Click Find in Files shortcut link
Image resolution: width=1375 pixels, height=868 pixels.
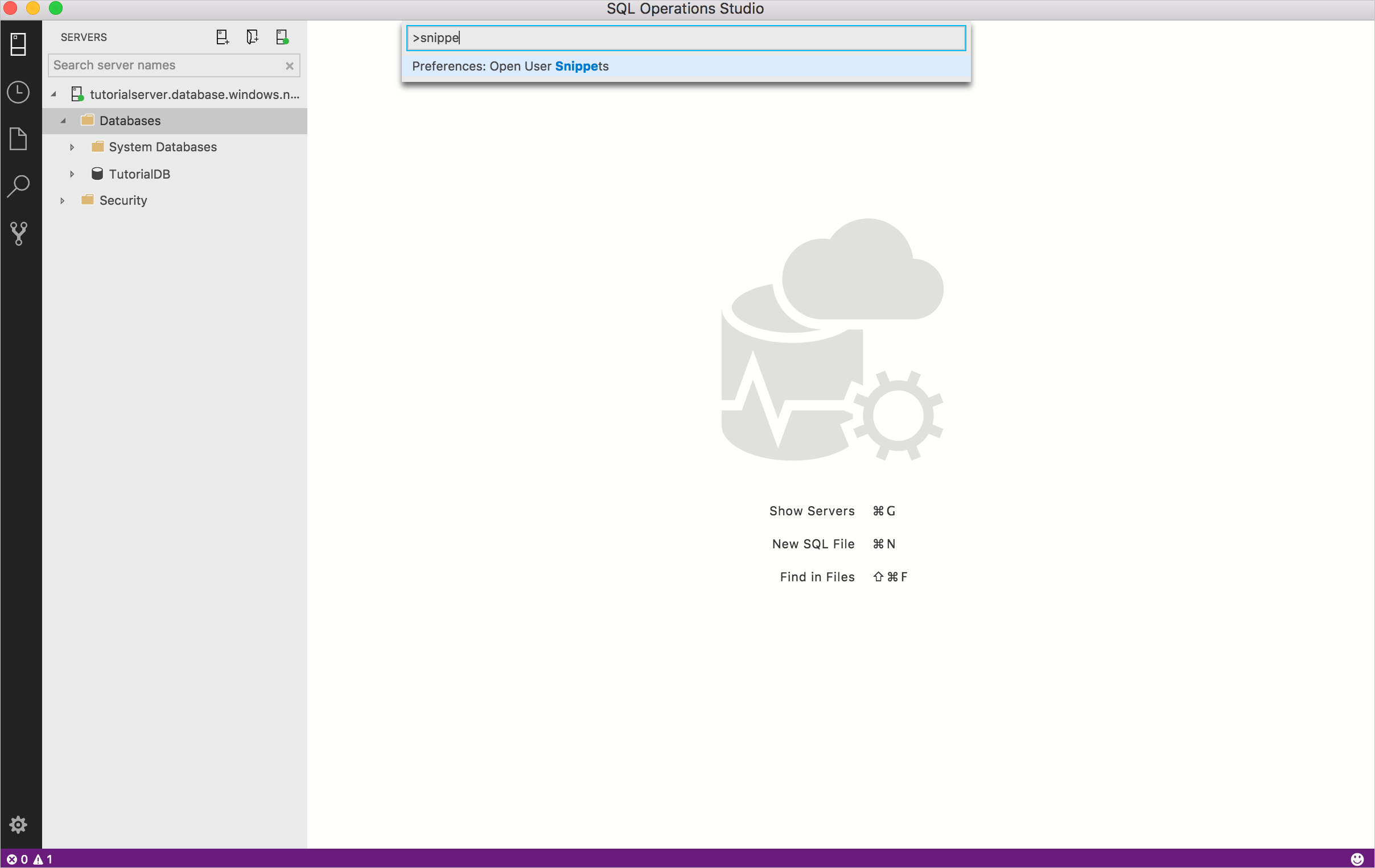tap(817, 576)
